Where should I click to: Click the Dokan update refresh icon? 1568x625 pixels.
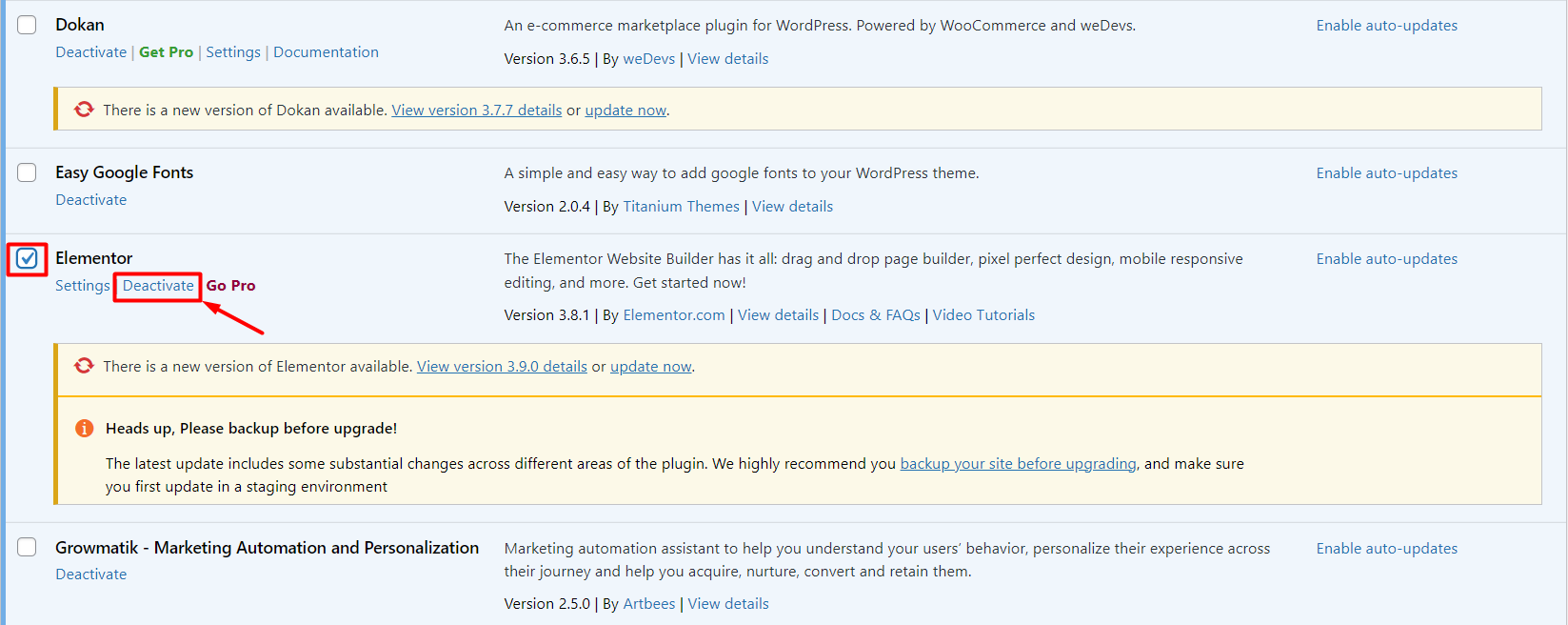pyautogui.click(x=84, y=110)
